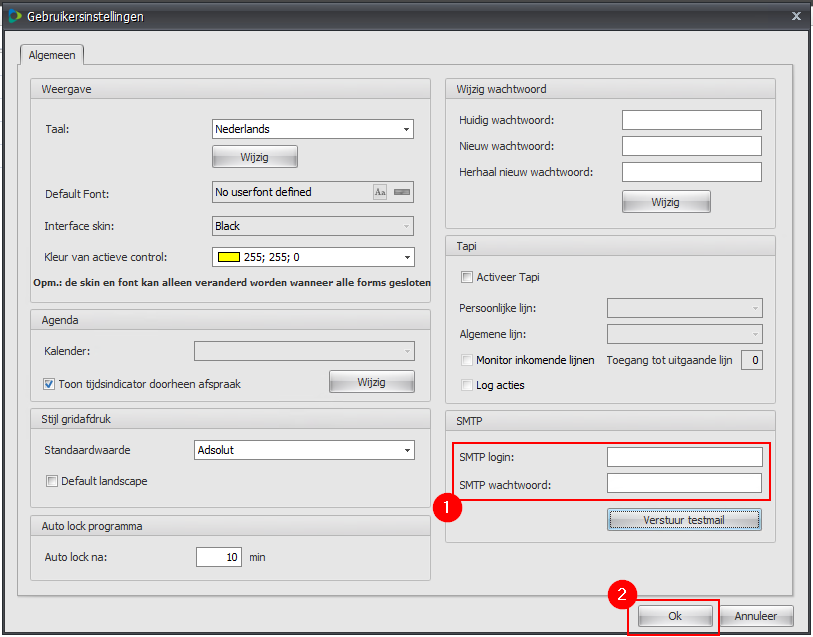Check the Default landscape option
Viewport: 813px width, 637px height.
52,481
